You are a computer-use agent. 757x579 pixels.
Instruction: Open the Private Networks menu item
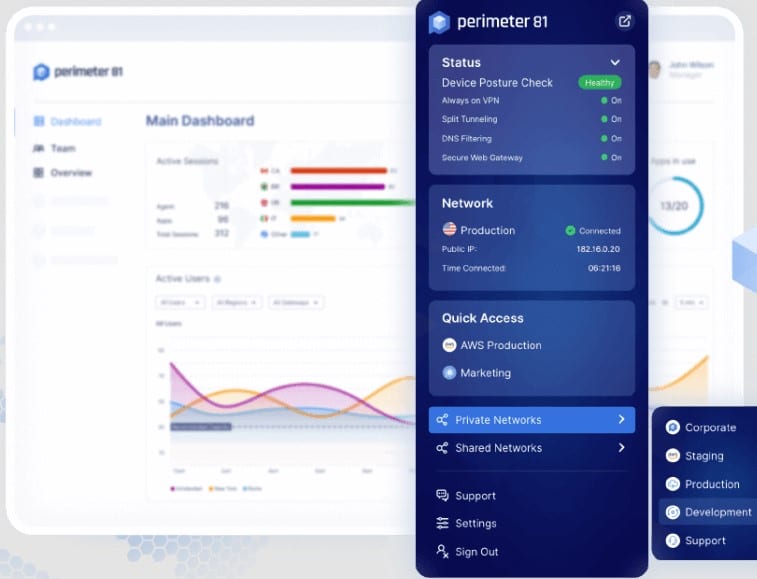532,420
